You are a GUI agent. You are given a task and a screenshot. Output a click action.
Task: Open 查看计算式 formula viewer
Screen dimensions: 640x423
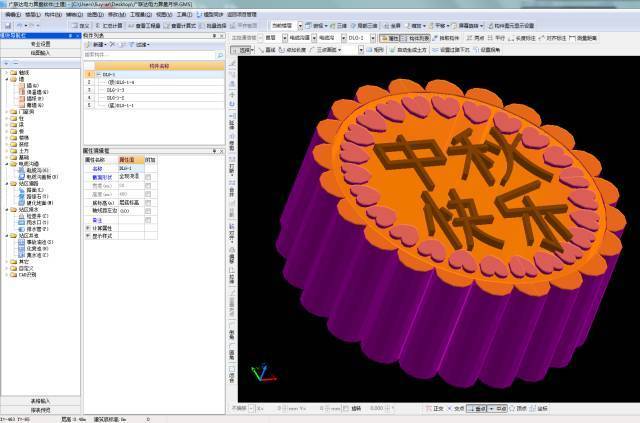click(x=180, y=26)
